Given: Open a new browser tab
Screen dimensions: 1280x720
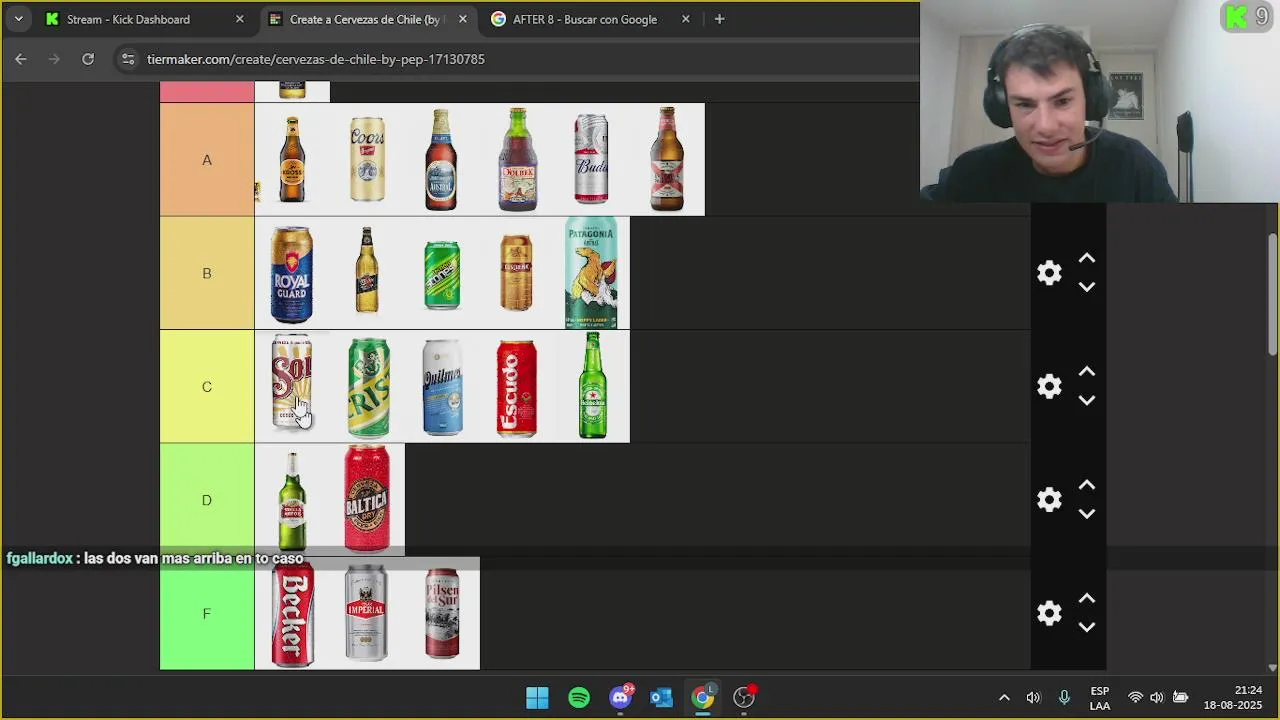Looking at the screenshot, I should coord(719,19).
